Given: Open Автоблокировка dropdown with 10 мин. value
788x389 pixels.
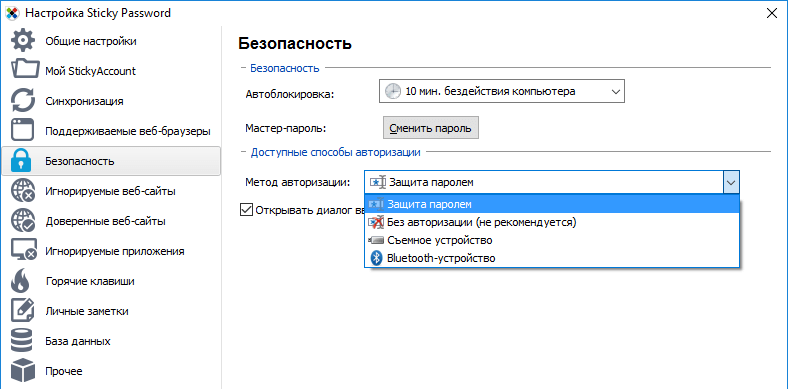Looking at the screenshot, I should point(502,91).
